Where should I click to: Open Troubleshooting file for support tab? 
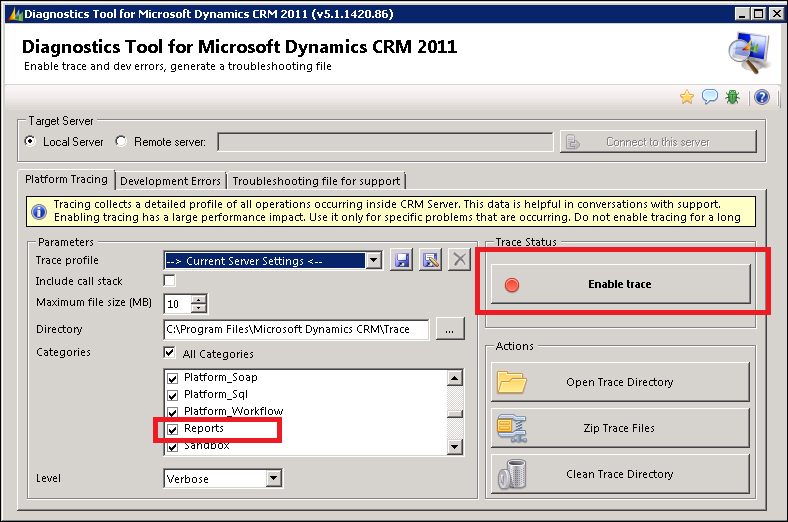[316, 181]
